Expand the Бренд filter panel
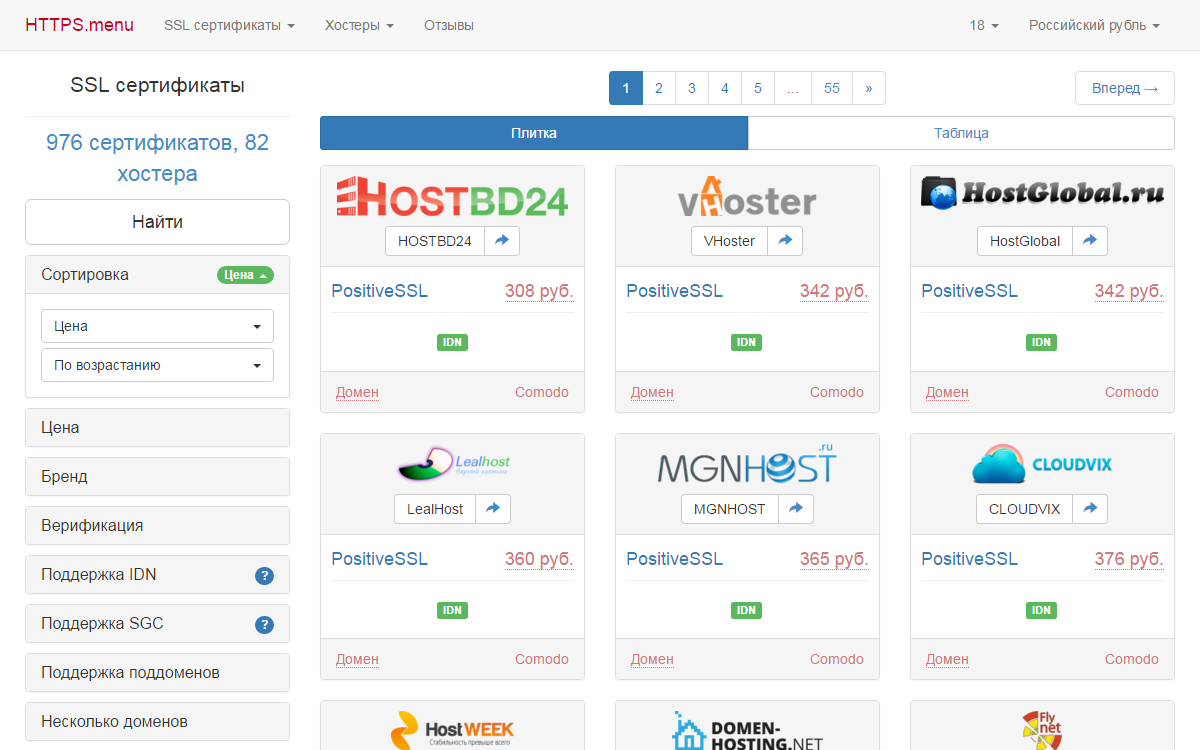This screenshot has width=1200, height=750. (157, 476)
